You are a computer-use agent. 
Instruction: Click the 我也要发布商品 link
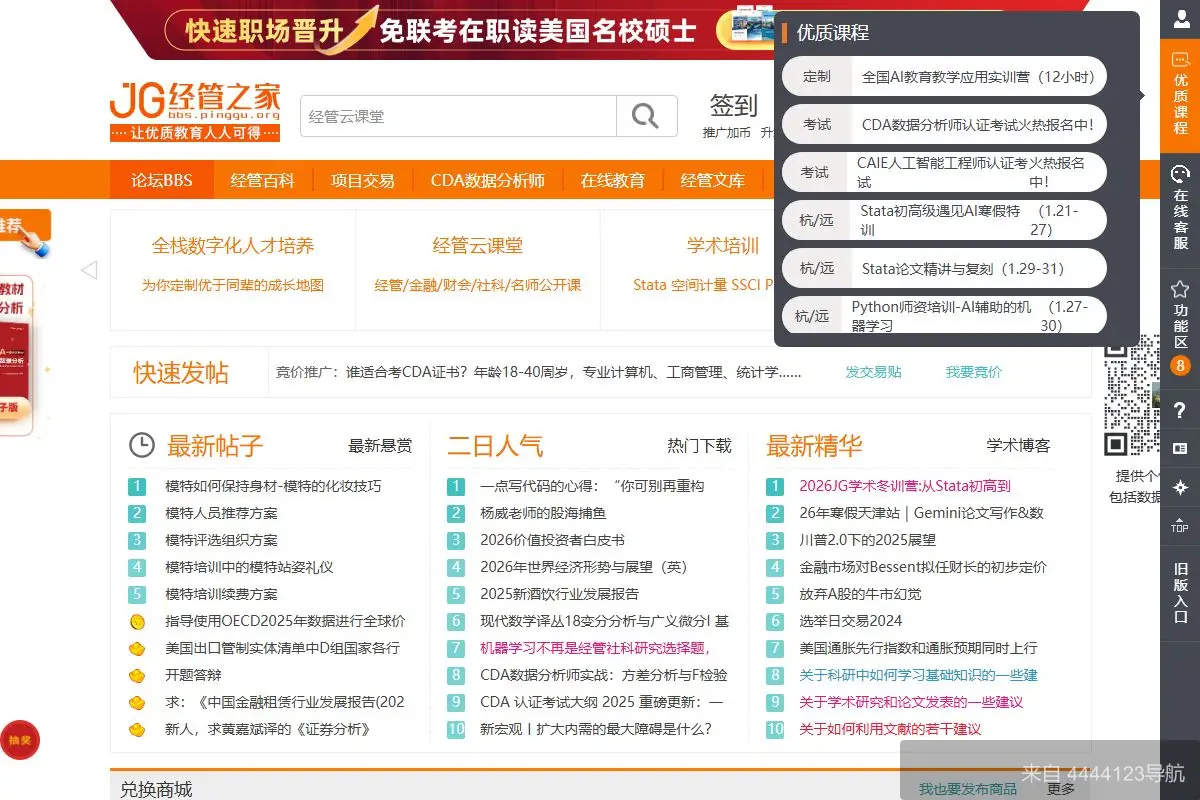pos(968,789)
